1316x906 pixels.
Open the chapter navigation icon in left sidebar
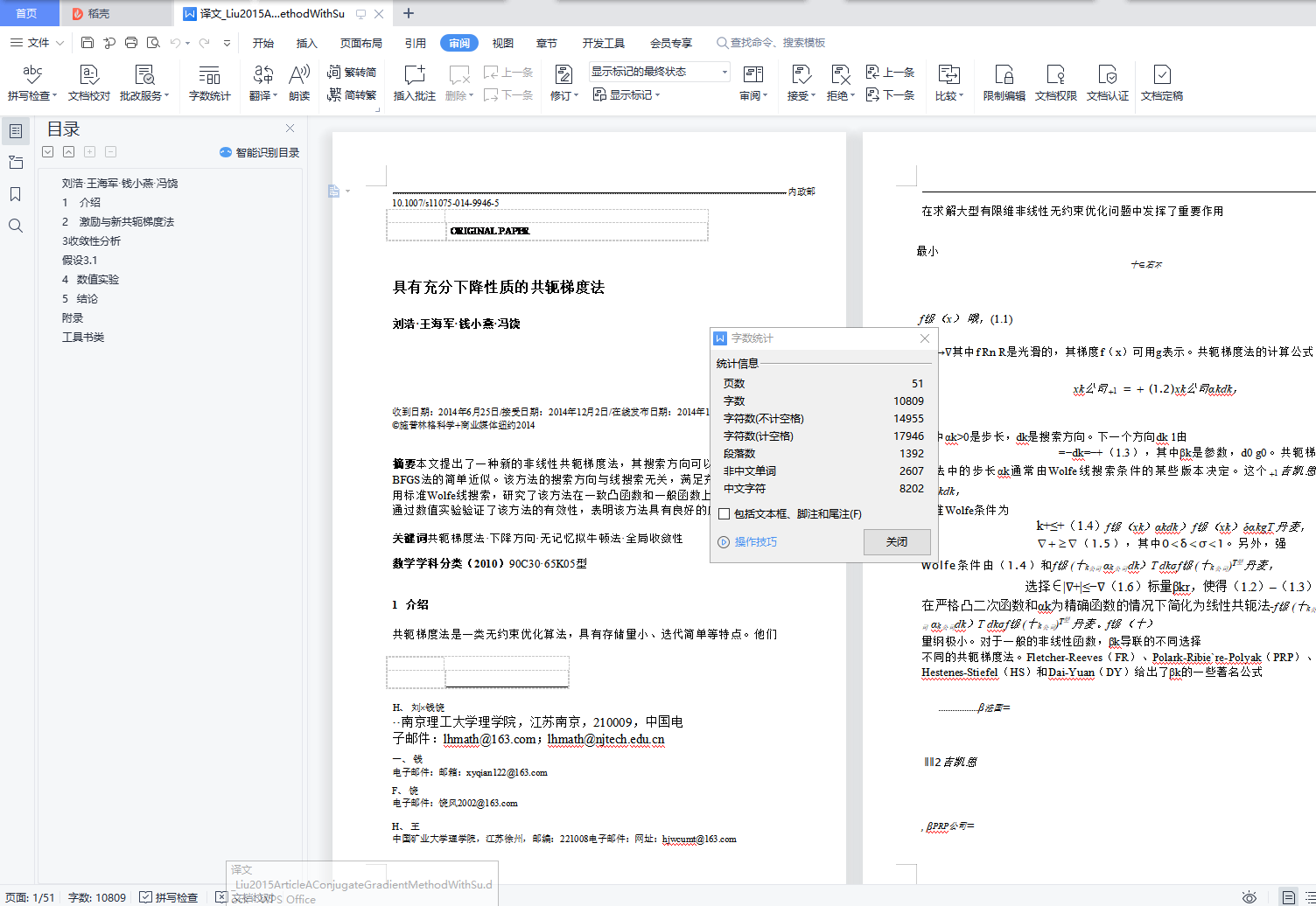[x=16, y=163]
